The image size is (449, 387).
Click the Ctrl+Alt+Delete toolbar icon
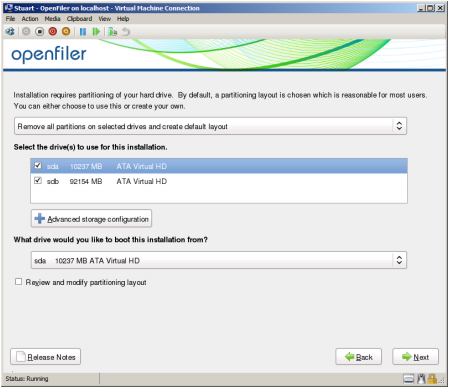point(10,32)
